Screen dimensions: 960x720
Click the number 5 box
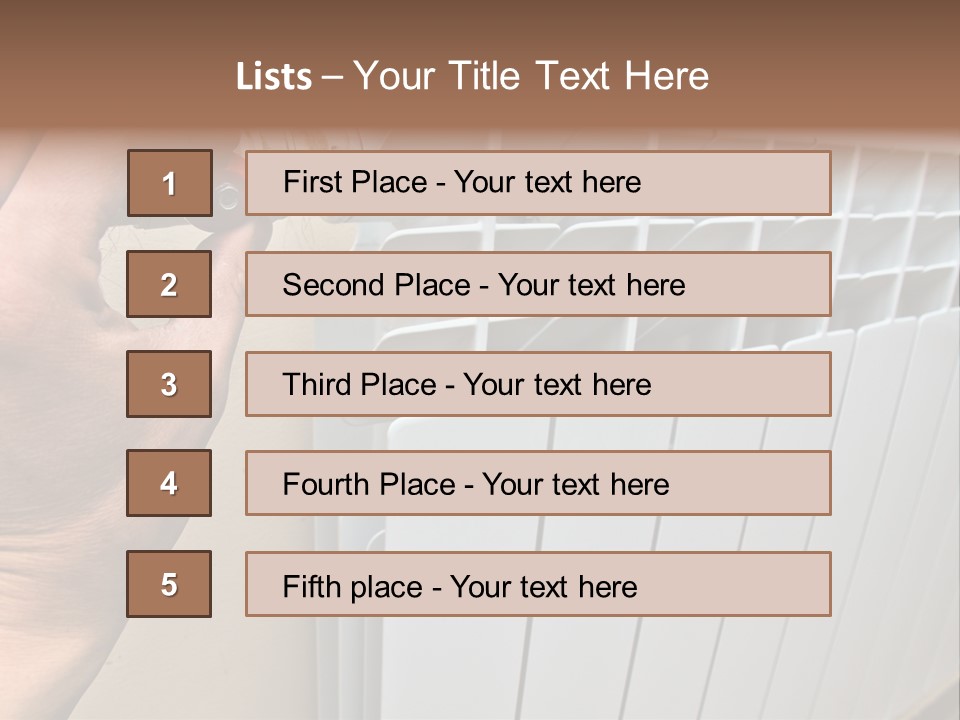coord(170,584)
